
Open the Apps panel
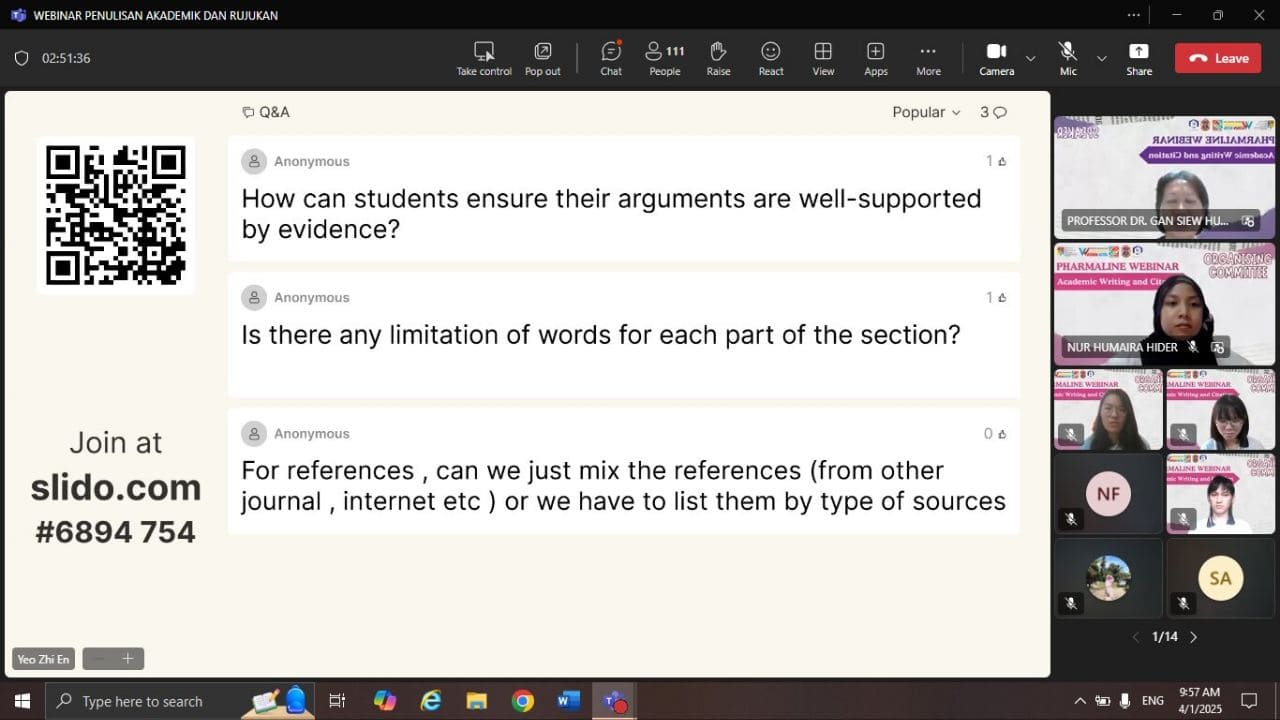875,58
